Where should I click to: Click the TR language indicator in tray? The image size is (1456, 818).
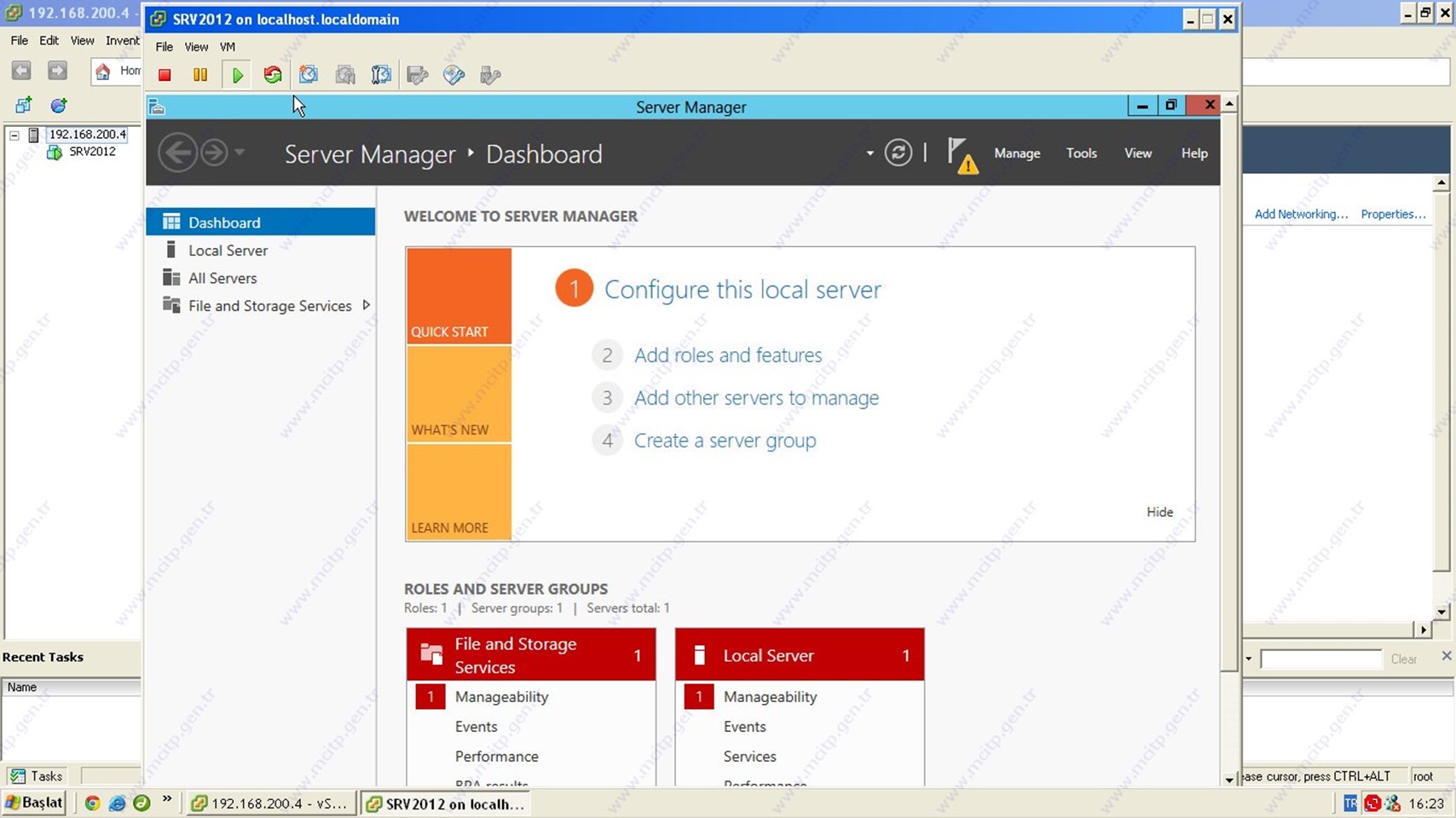tap(1350, 803)
